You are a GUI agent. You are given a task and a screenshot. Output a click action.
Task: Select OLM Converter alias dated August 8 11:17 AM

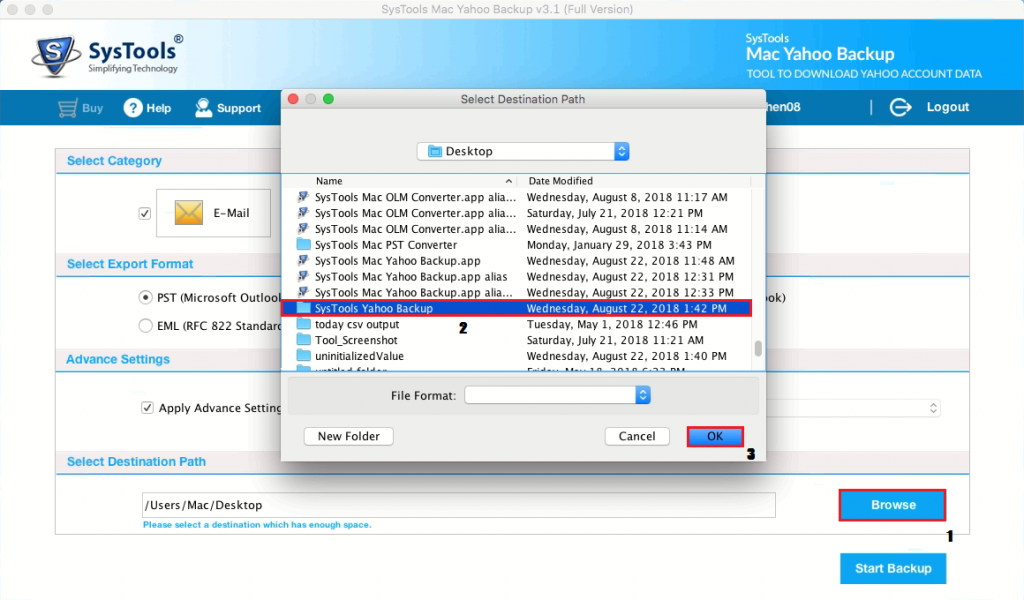[x=517, y=197]
